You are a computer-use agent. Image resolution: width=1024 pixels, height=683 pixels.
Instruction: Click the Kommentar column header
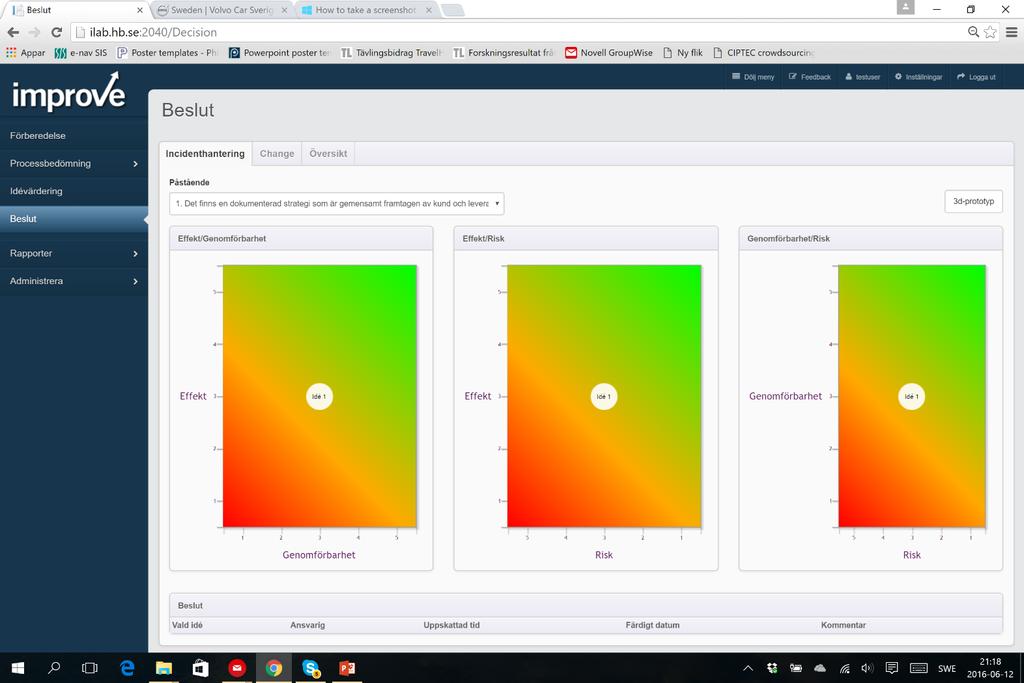click(843, 625)
